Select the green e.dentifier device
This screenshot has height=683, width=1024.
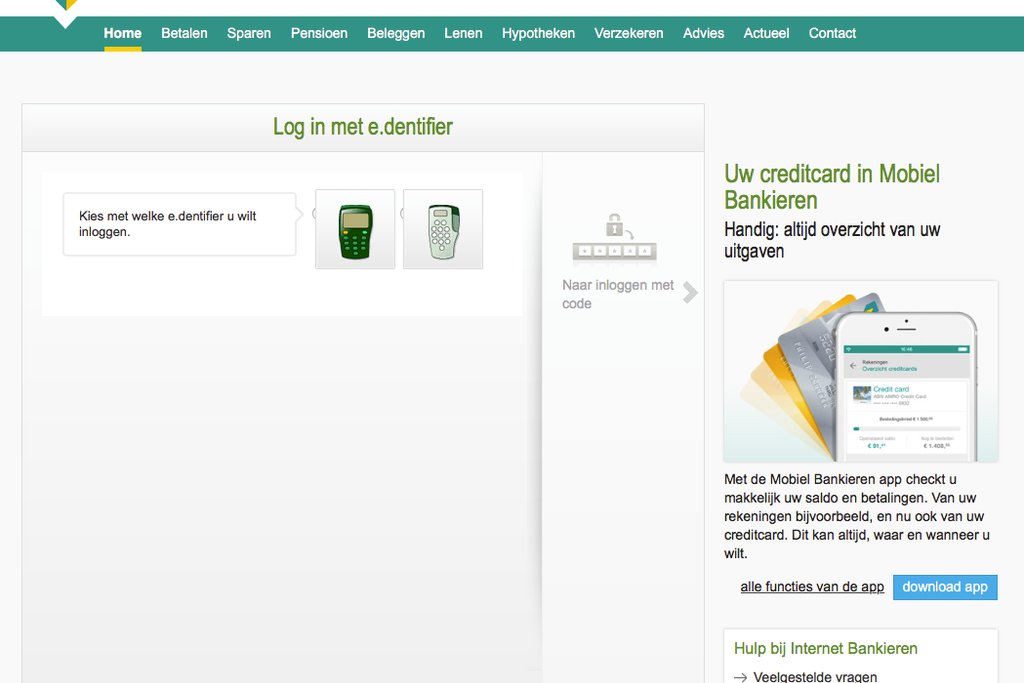(355, 230)
